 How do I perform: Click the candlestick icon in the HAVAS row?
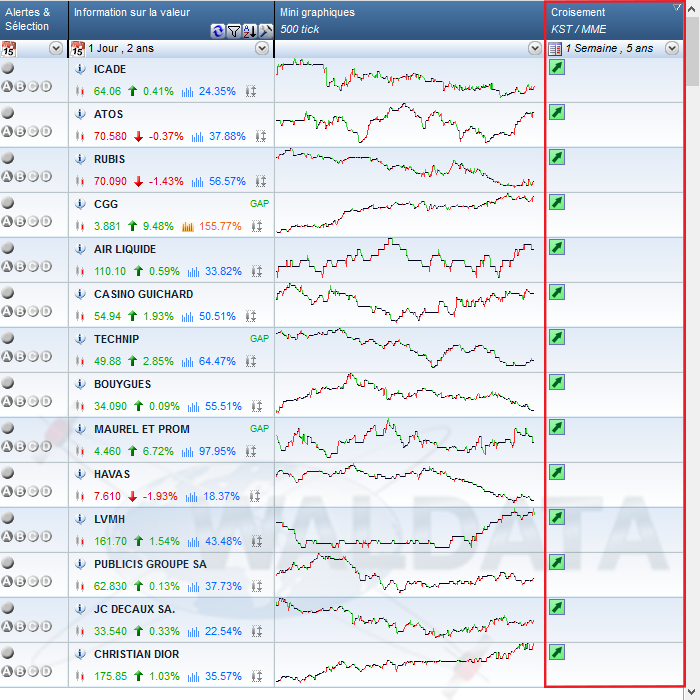[80, 496]
